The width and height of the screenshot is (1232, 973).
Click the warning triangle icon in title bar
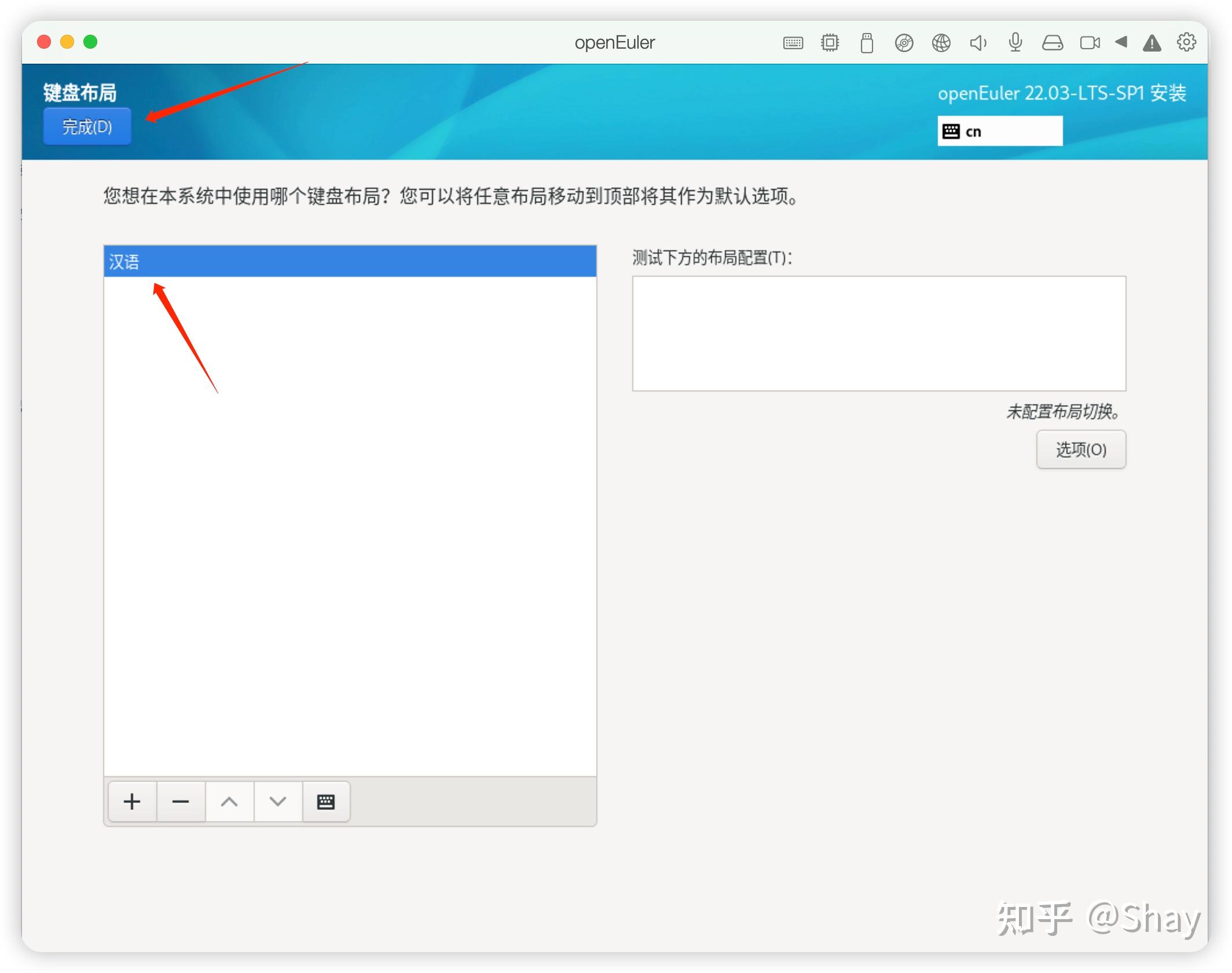(1152, 42)
